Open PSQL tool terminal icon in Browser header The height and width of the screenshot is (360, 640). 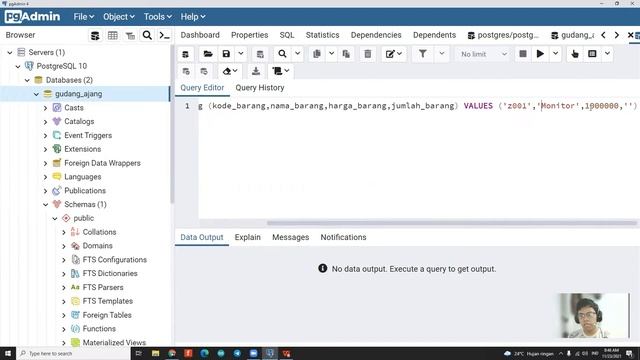coord(164,36)
